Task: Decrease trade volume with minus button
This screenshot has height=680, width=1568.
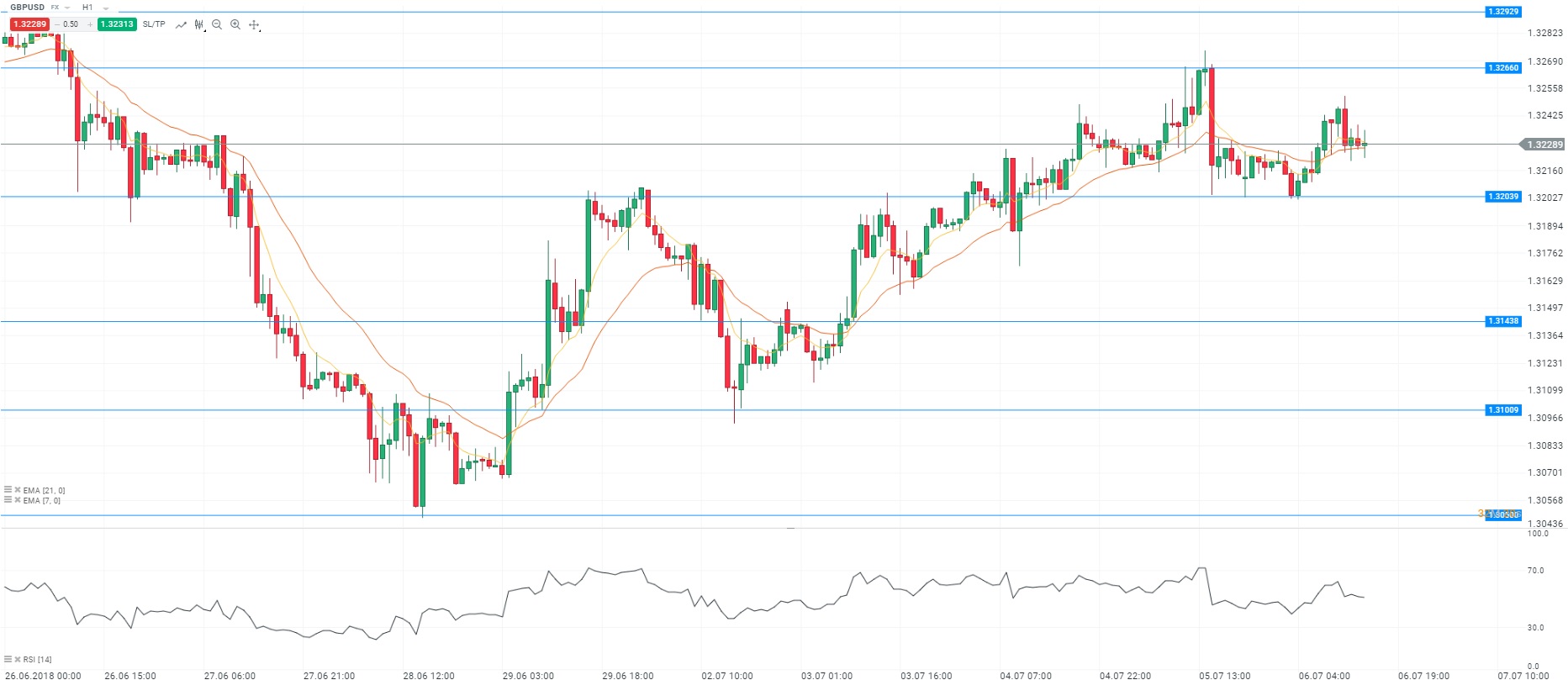Action: 56,24
